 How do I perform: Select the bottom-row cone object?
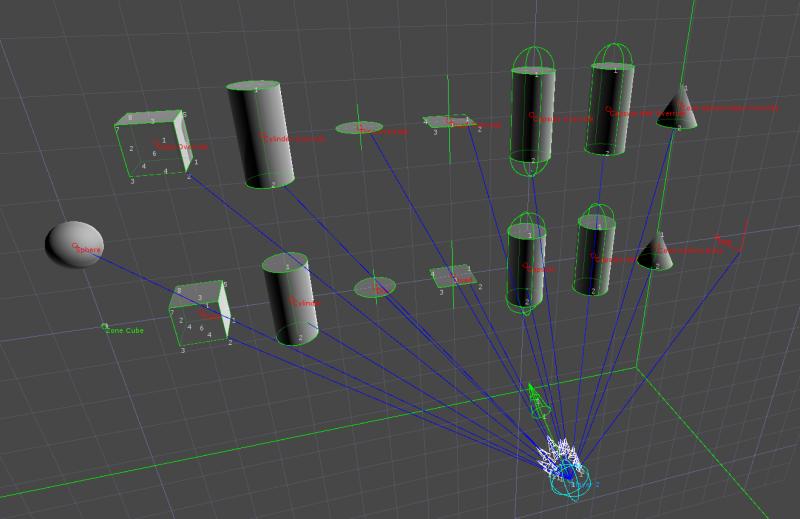coord(655,253)
